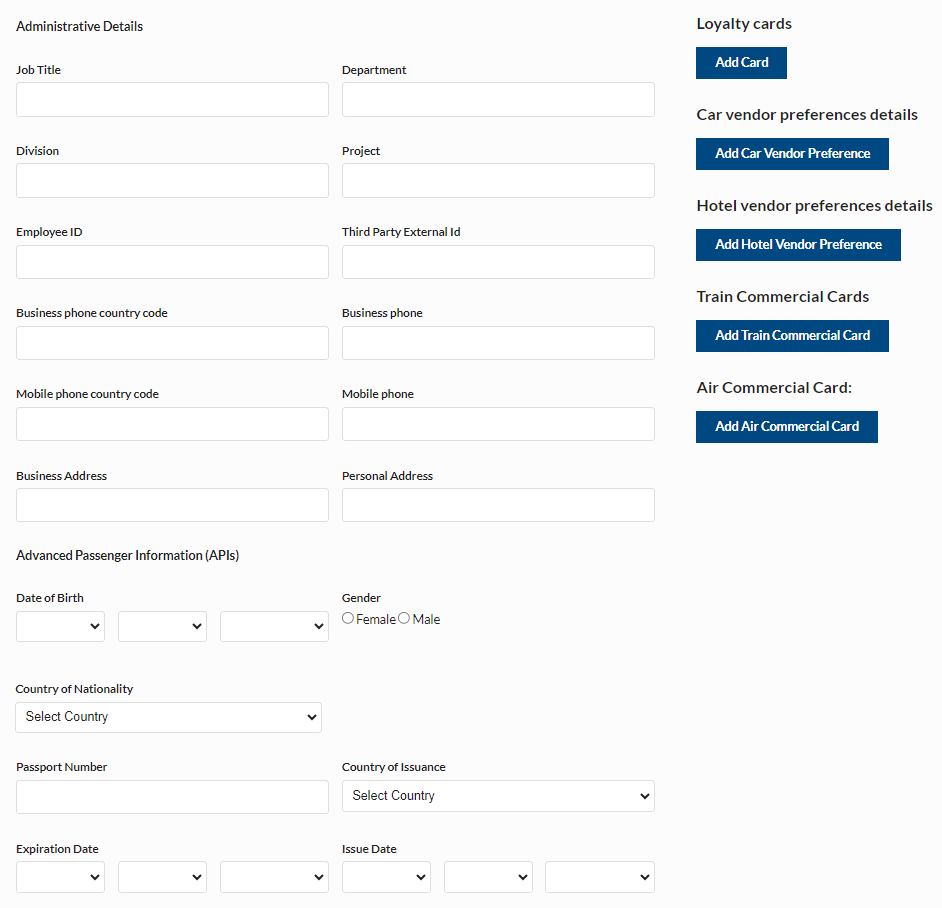
Task: Click the Gender label
Action: (361, 598)
